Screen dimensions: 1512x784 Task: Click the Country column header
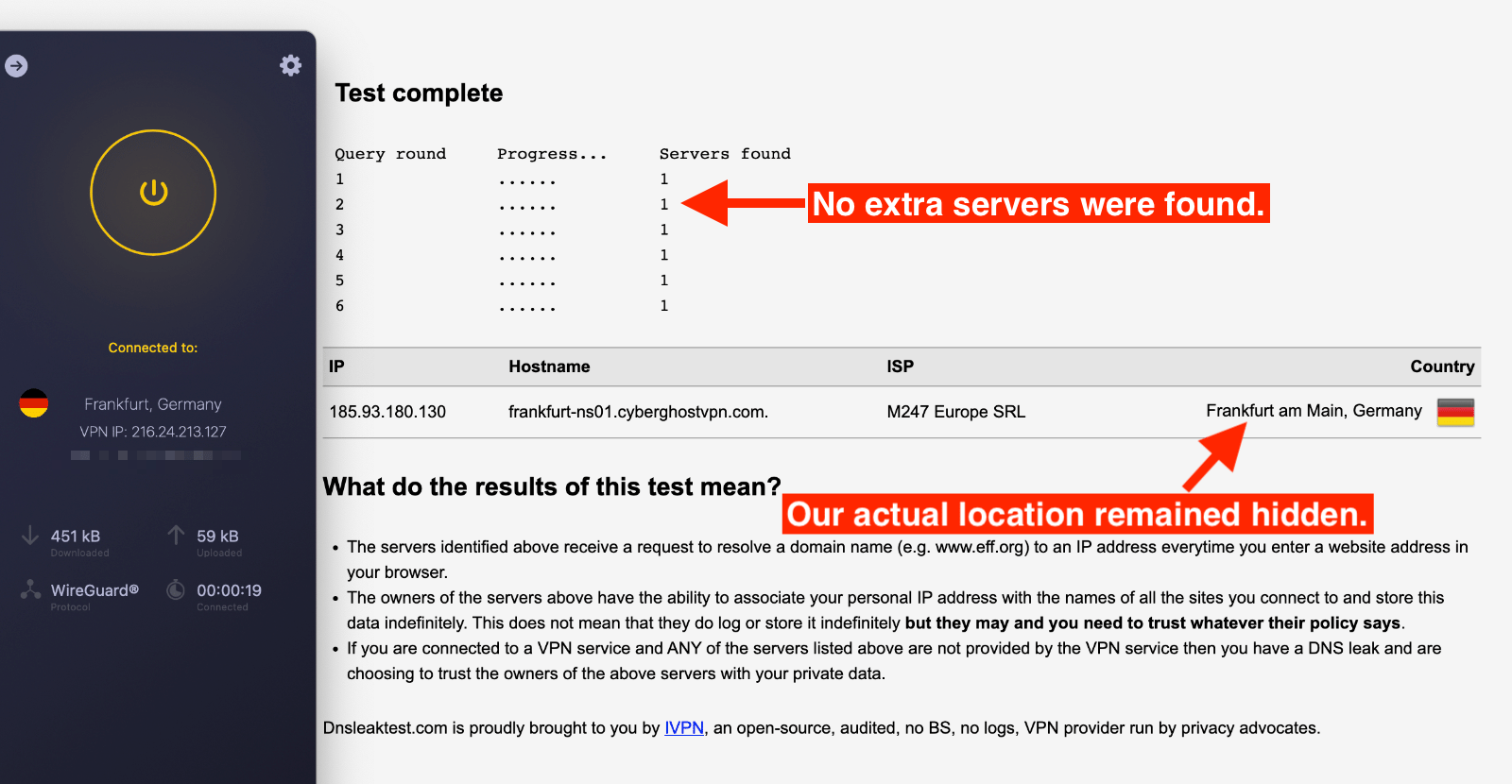1442,366
